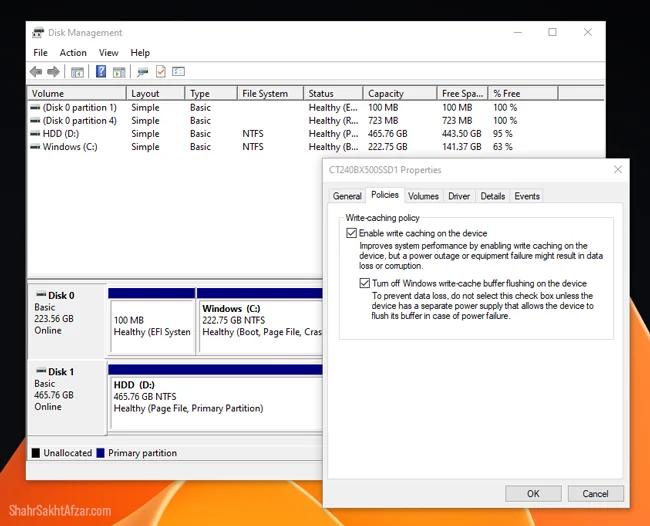Click the Show/Hide Action Pane toolbar icon

click(x=119, y=72)
